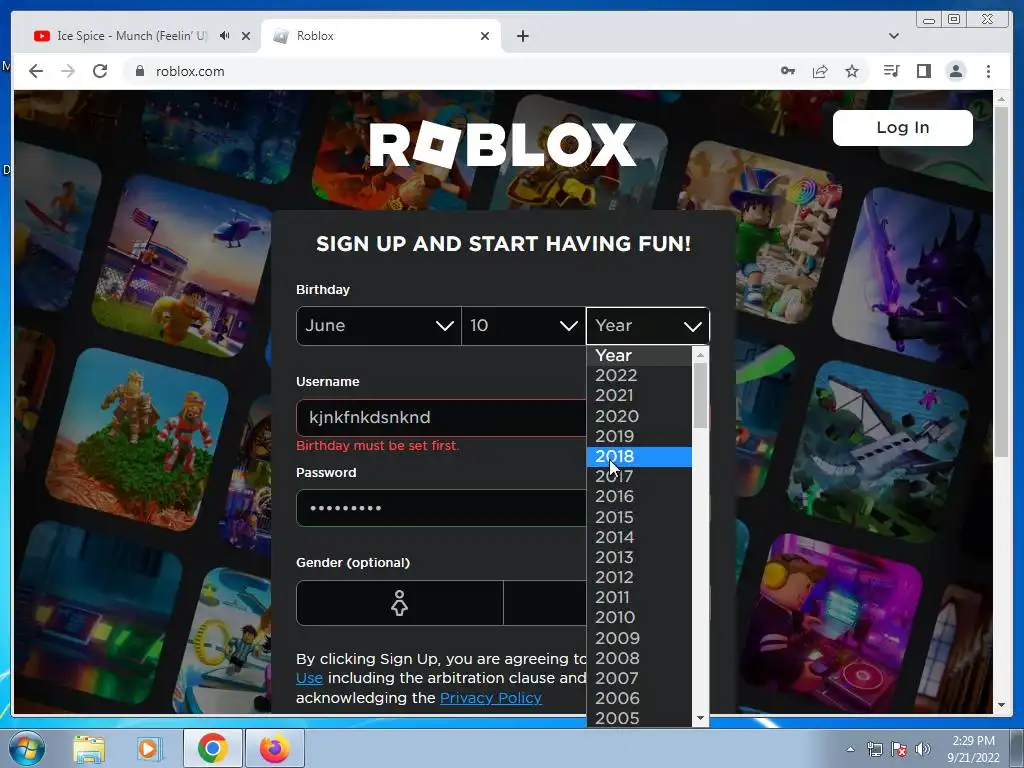Open the Privacy Policy link
The height and width of the screenshot is (768, 1024).
(x=490, y=698)
